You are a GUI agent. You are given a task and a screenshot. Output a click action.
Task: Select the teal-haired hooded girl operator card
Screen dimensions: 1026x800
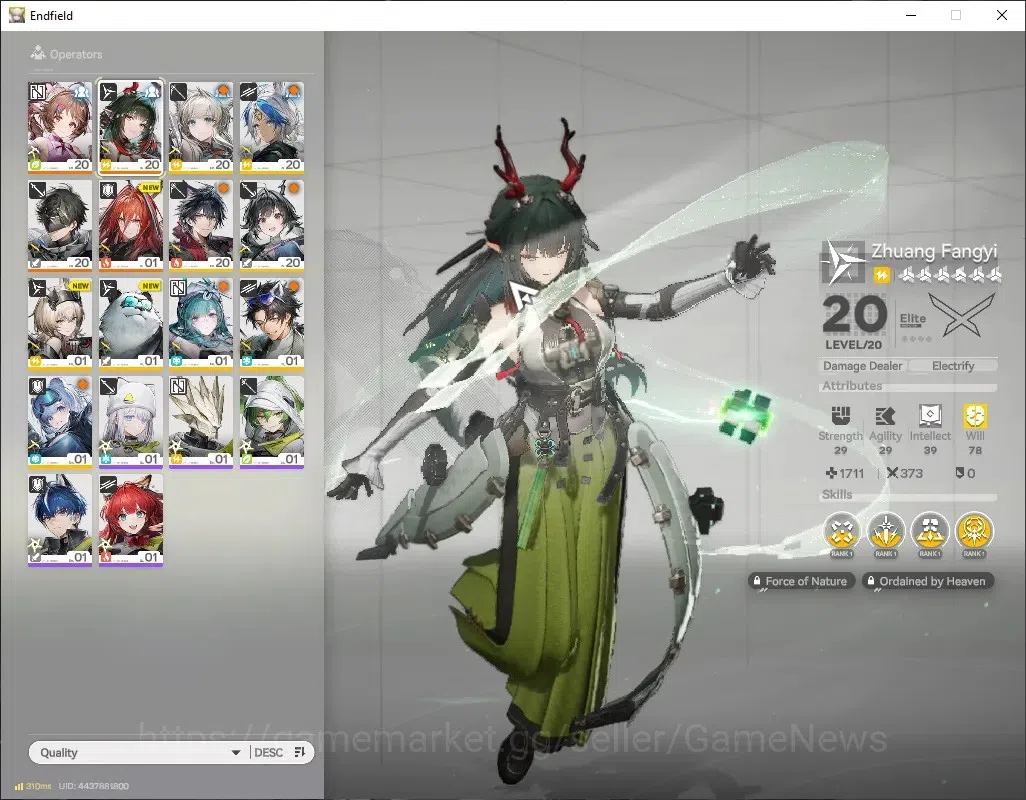(201, 323)
